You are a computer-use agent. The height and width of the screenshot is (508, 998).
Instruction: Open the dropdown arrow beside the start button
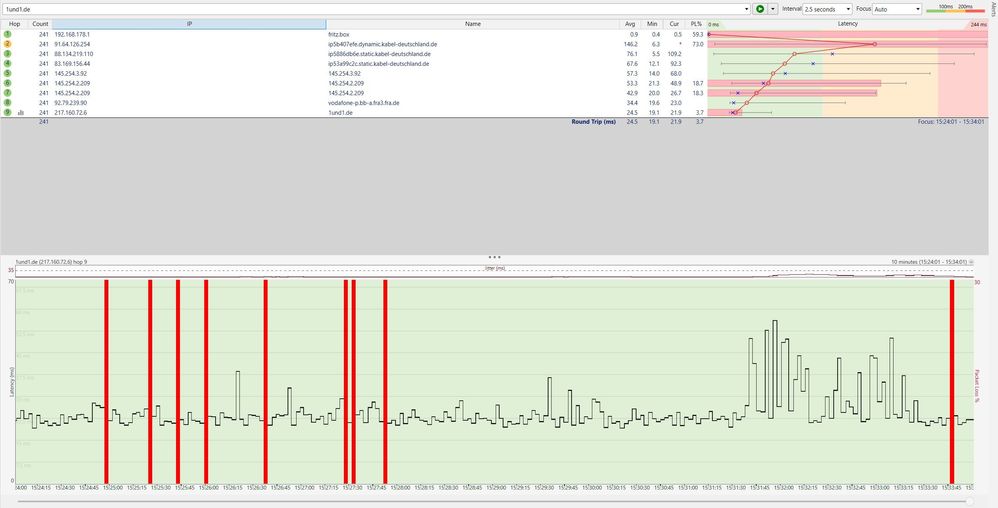[x=773, y=8]
